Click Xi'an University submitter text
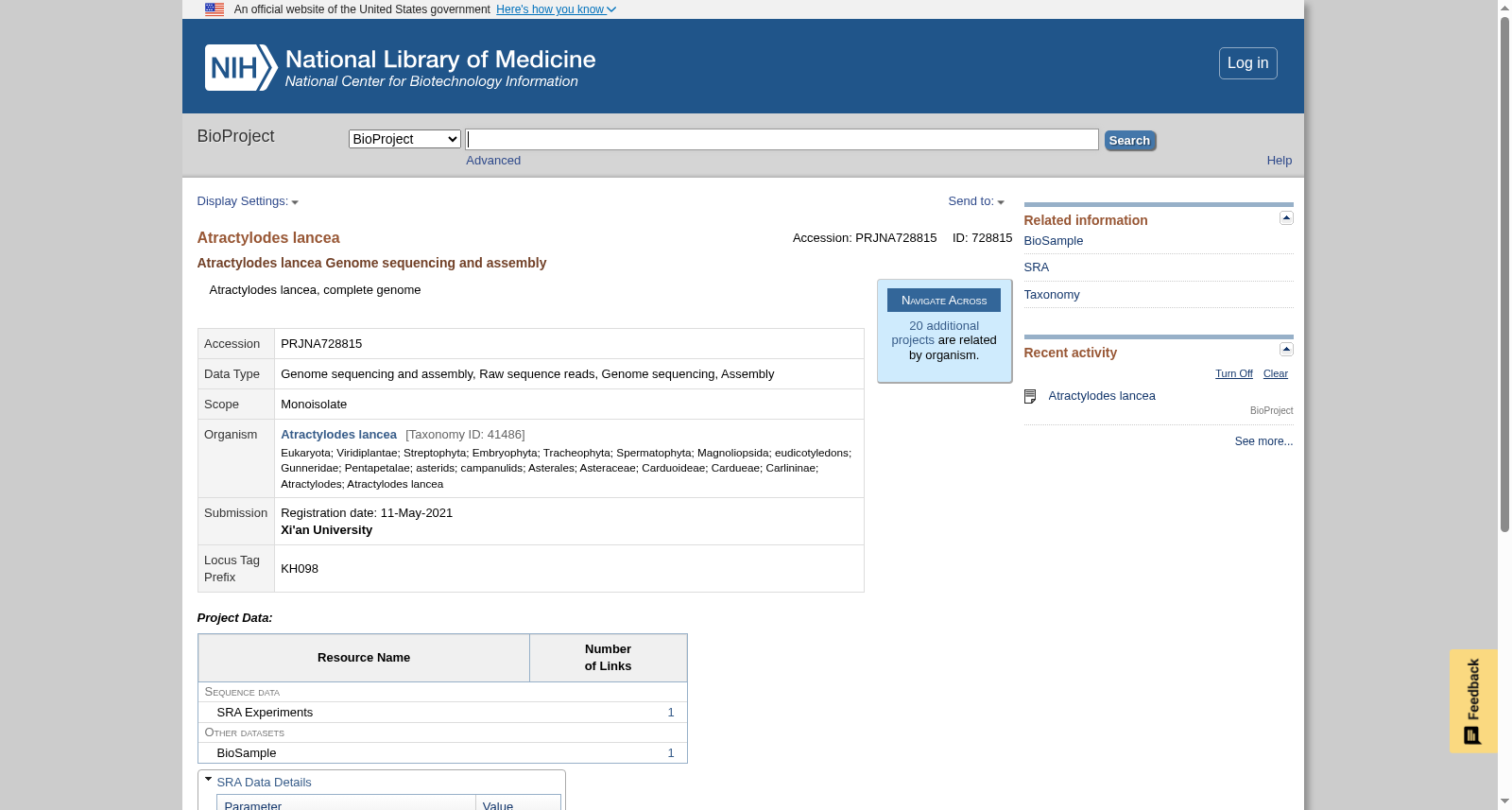1512x810 pixels. [326, 530]
